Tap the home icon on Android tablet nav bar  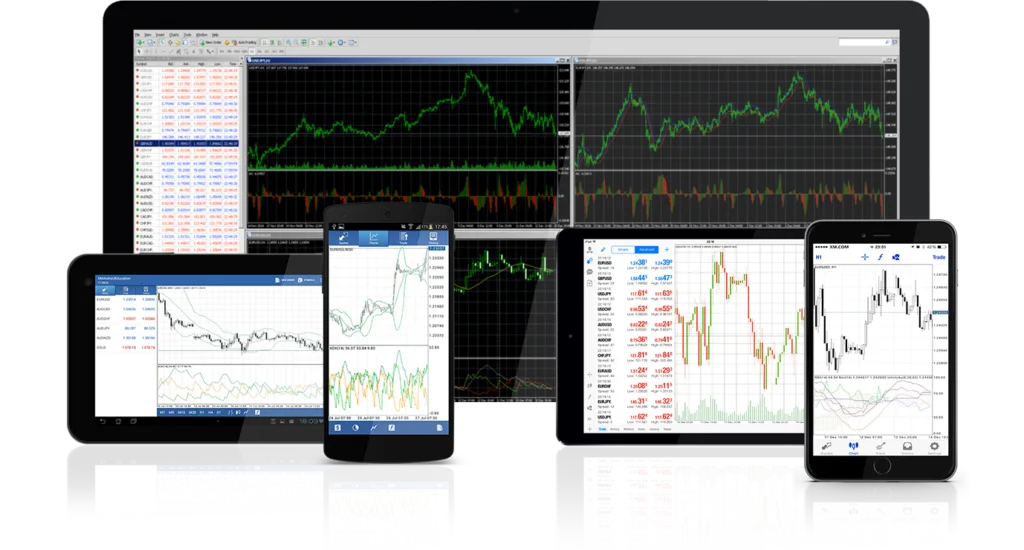pyautogui.click(x=118, y=421)
